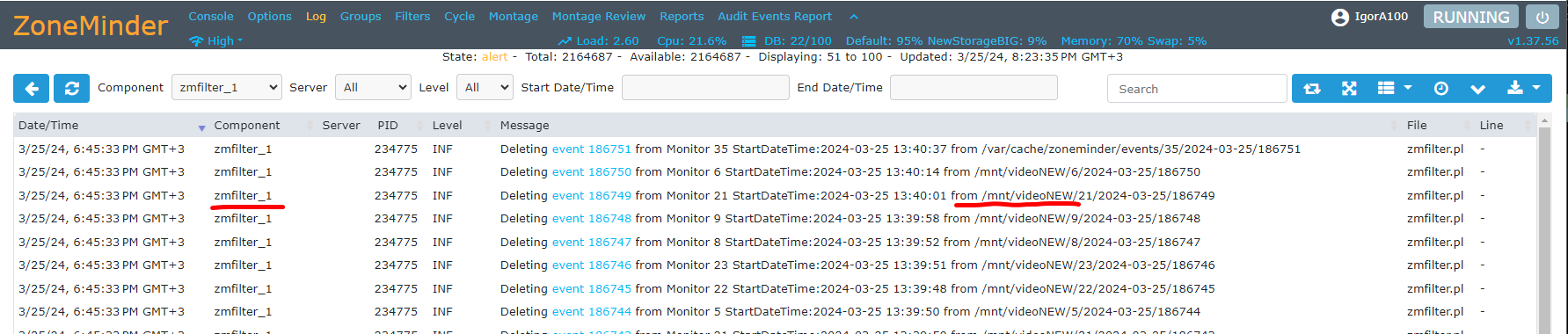Click the IgorA100 user account icon
Viewport: 1568px width, 334px height.
1340,17
